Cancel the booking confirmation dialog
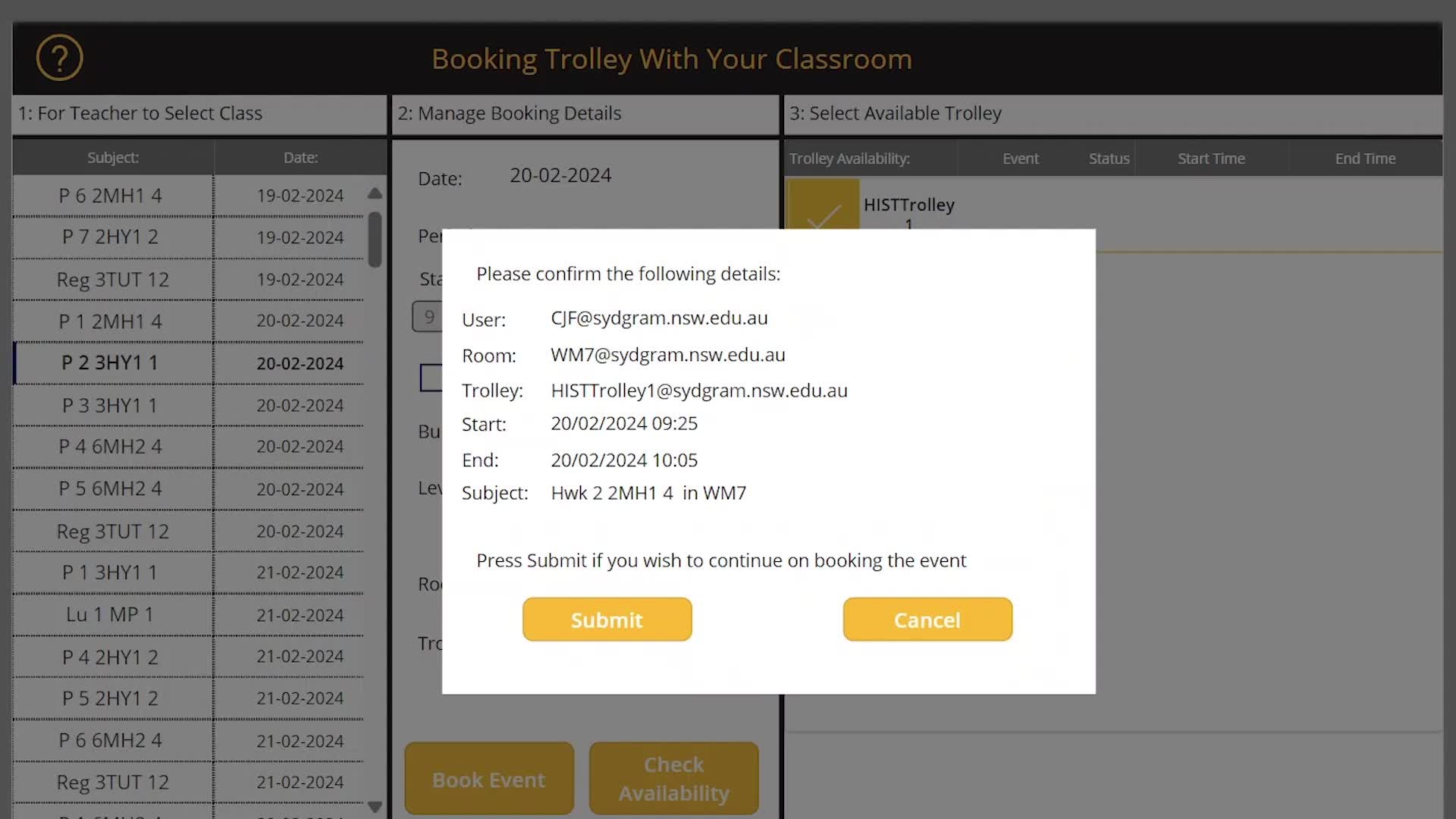Image resolution: width=1456 pixels, height=819 pixels. [x=927, y=620]
